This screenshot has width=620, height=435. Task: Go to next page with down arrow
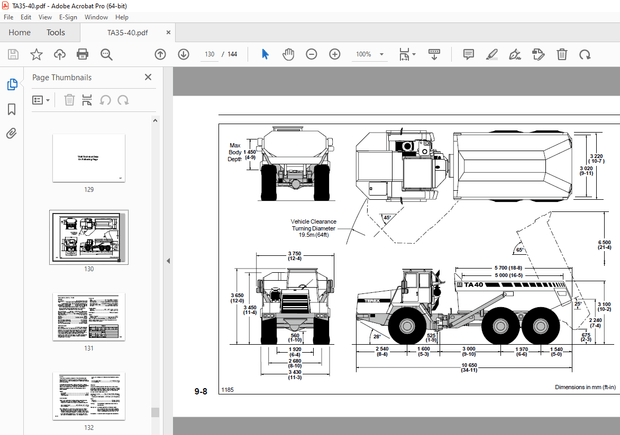click(x=183, y=54)
